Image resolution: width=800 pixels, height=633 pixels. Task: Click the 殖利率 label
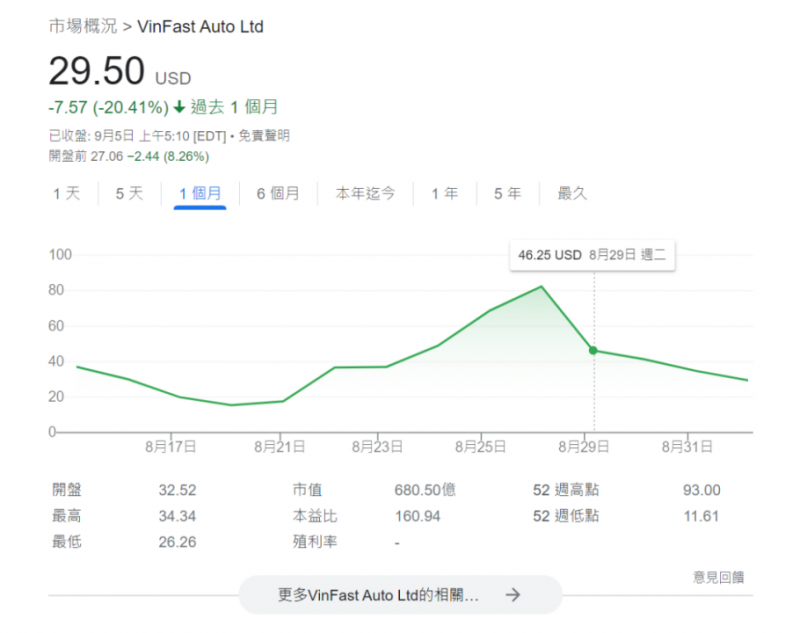(315, 542)
